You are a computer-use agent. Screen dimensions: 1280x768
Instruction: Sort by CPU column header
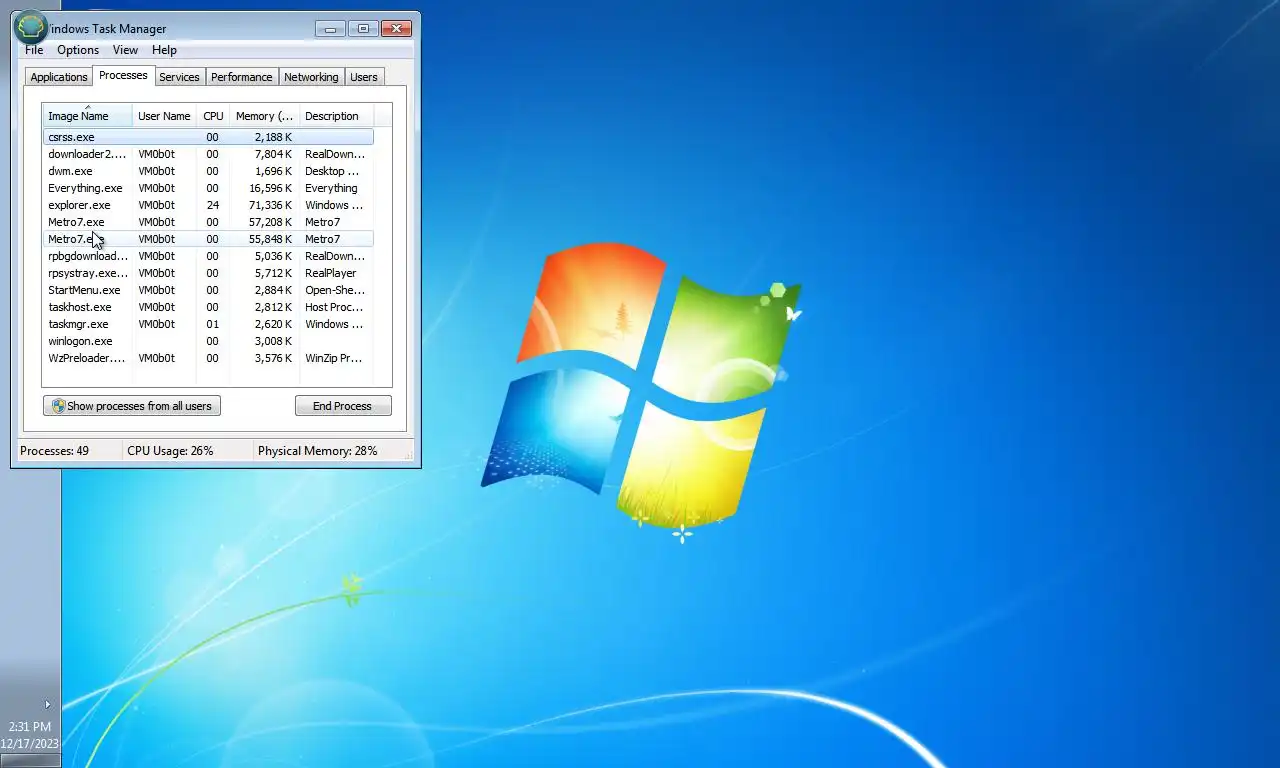[x=213, y=116]
